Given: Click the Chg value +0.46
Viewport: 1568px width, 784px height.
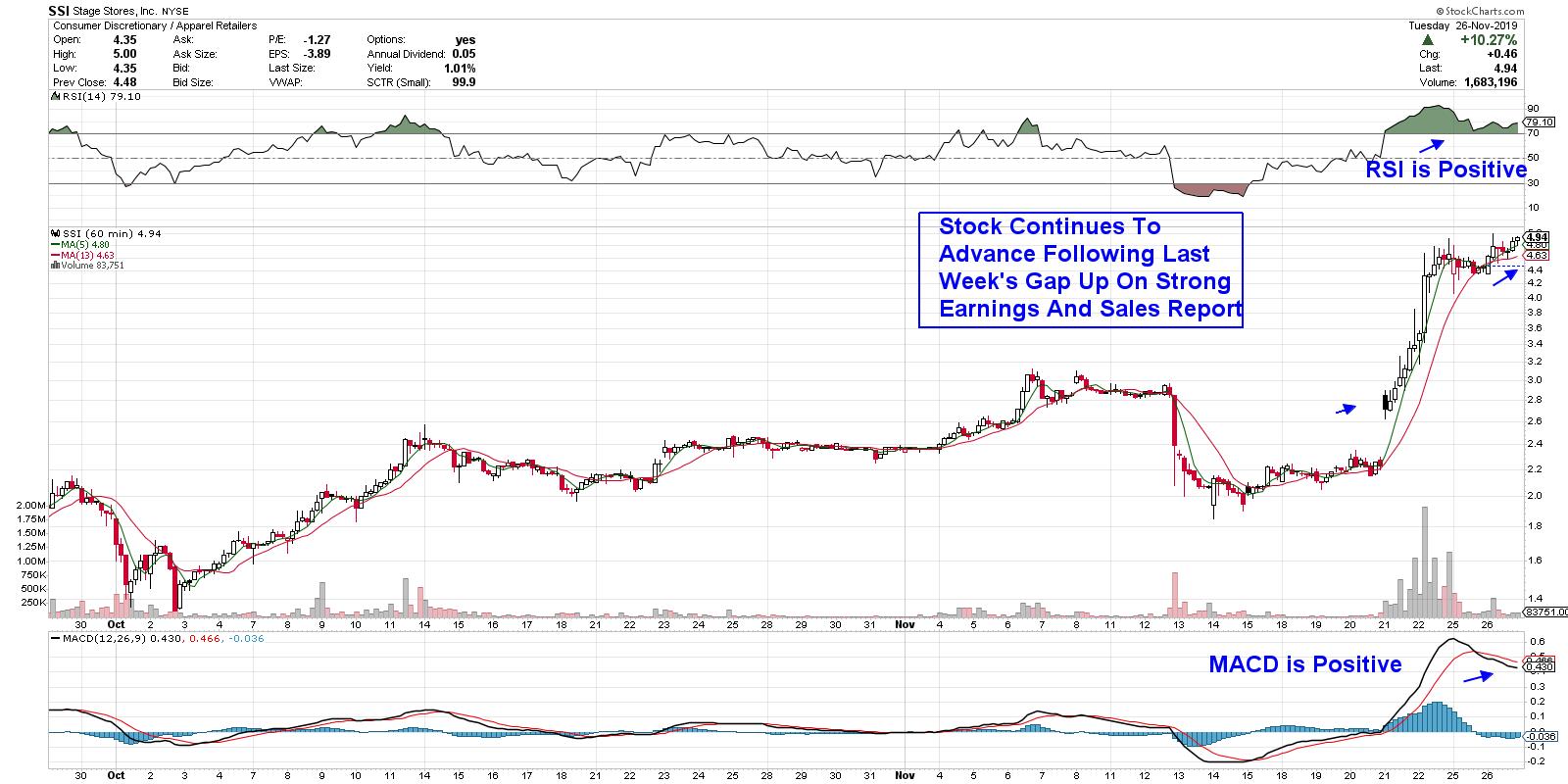Looking at the screenshot, I should click(x=1501, y=54).
